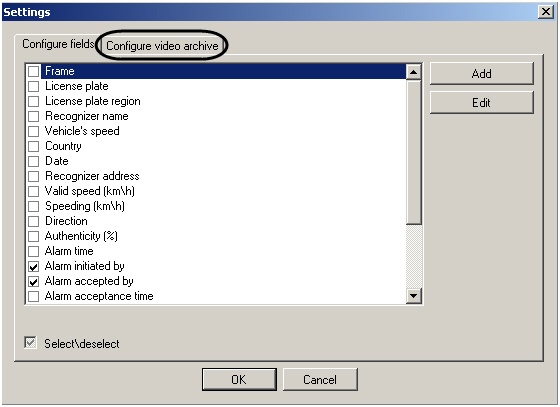Click the Add button
The image size is (560, 407).
[x=481, y=74]
